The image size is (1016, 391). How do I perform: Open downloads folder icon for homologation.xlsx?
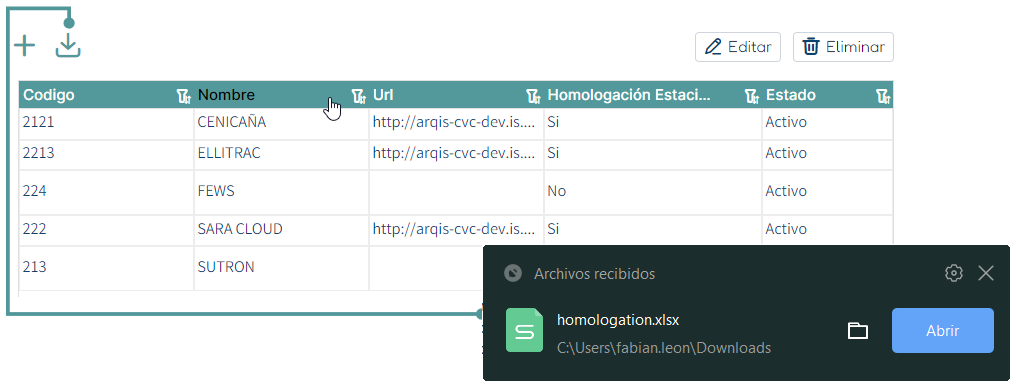tap(858, 331)
